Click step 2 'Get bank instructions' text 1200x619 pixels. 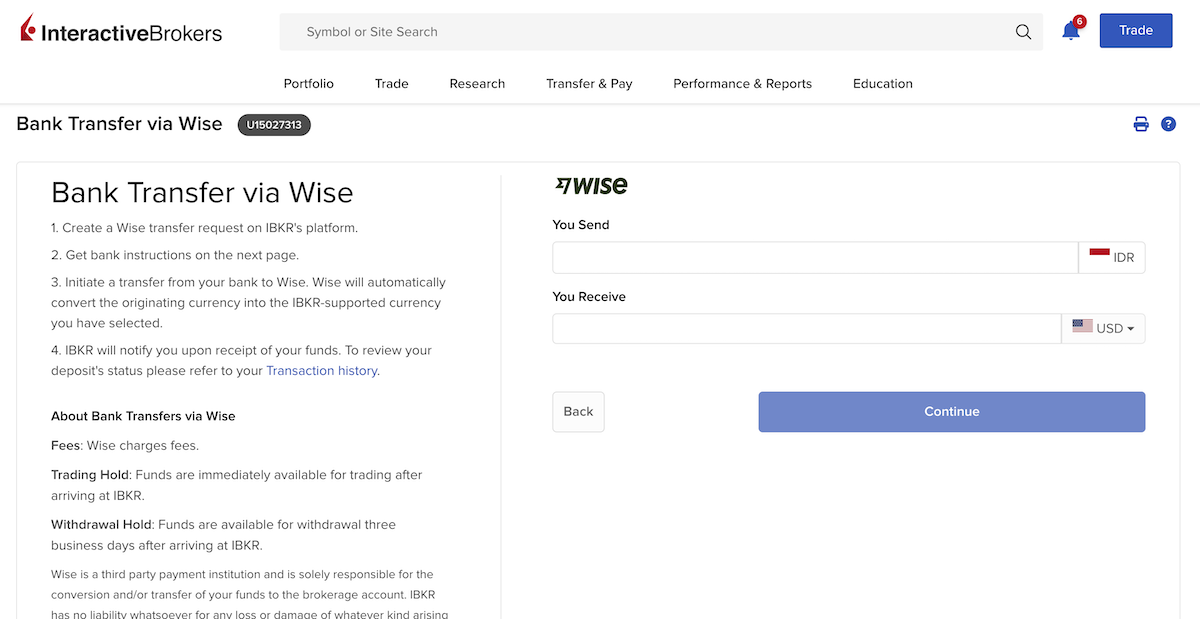pyautogui.click(x=175, y=255)
